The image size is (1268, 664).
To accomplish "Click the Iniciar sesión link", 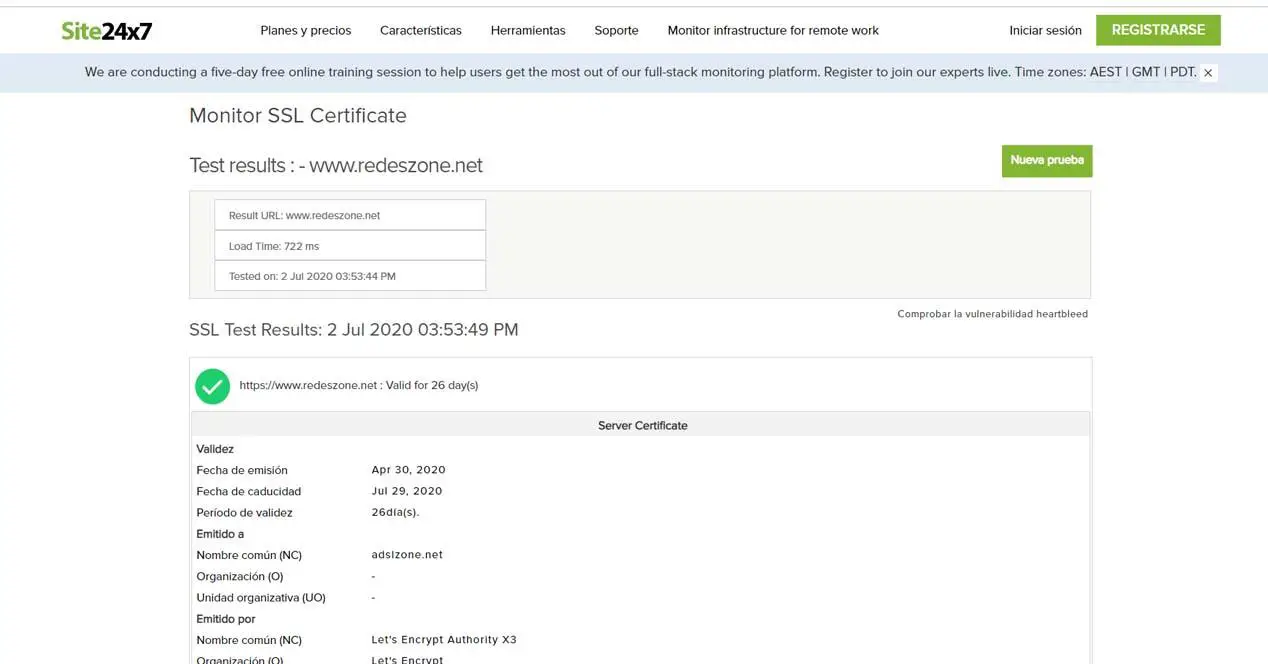I will point(1045,31).
